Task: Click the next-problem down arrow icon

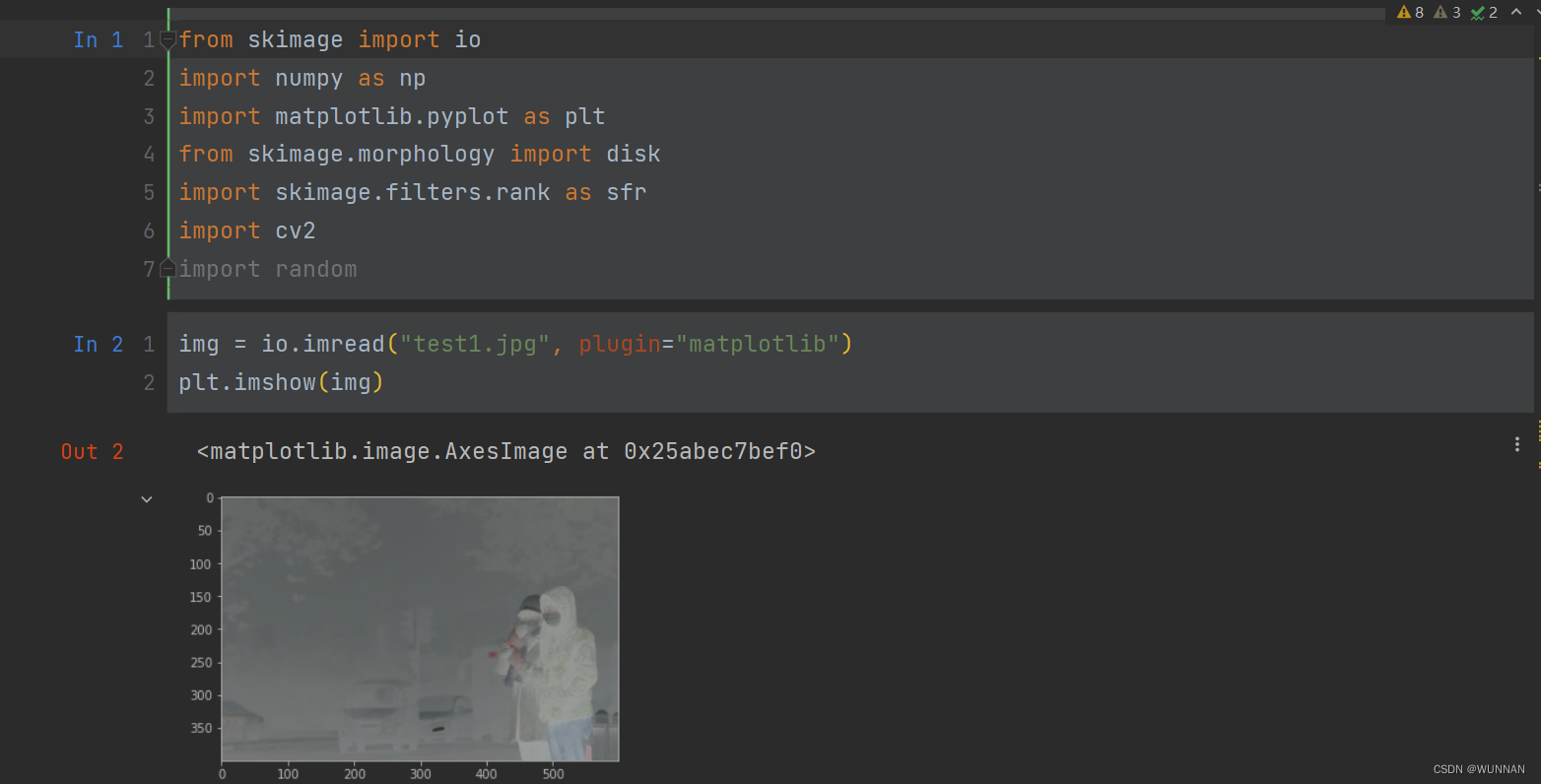Action: [1538, 12]
